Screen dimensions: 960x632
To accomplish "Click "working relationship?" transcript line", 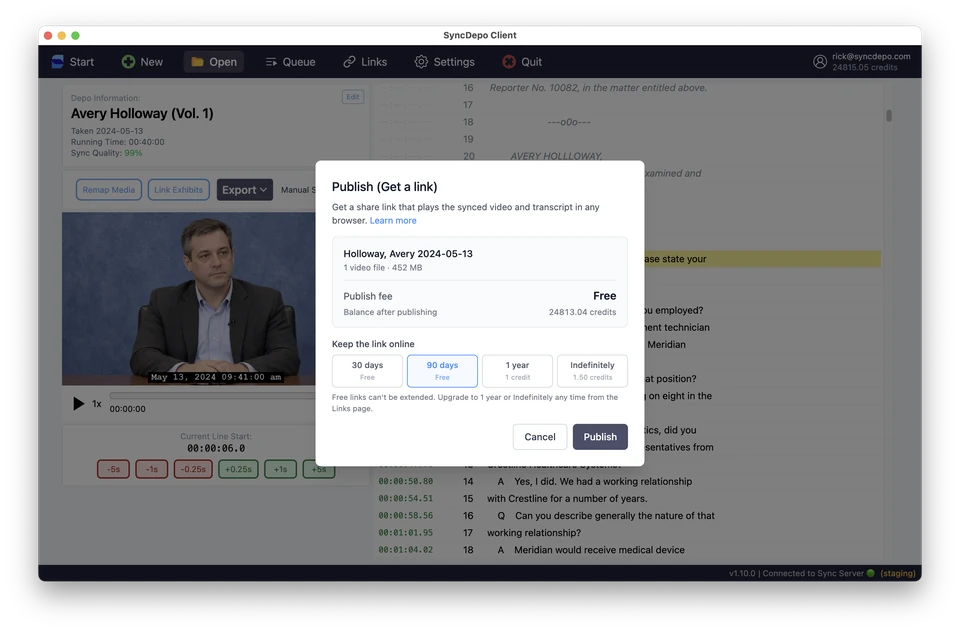I will (x=534, y=533).
